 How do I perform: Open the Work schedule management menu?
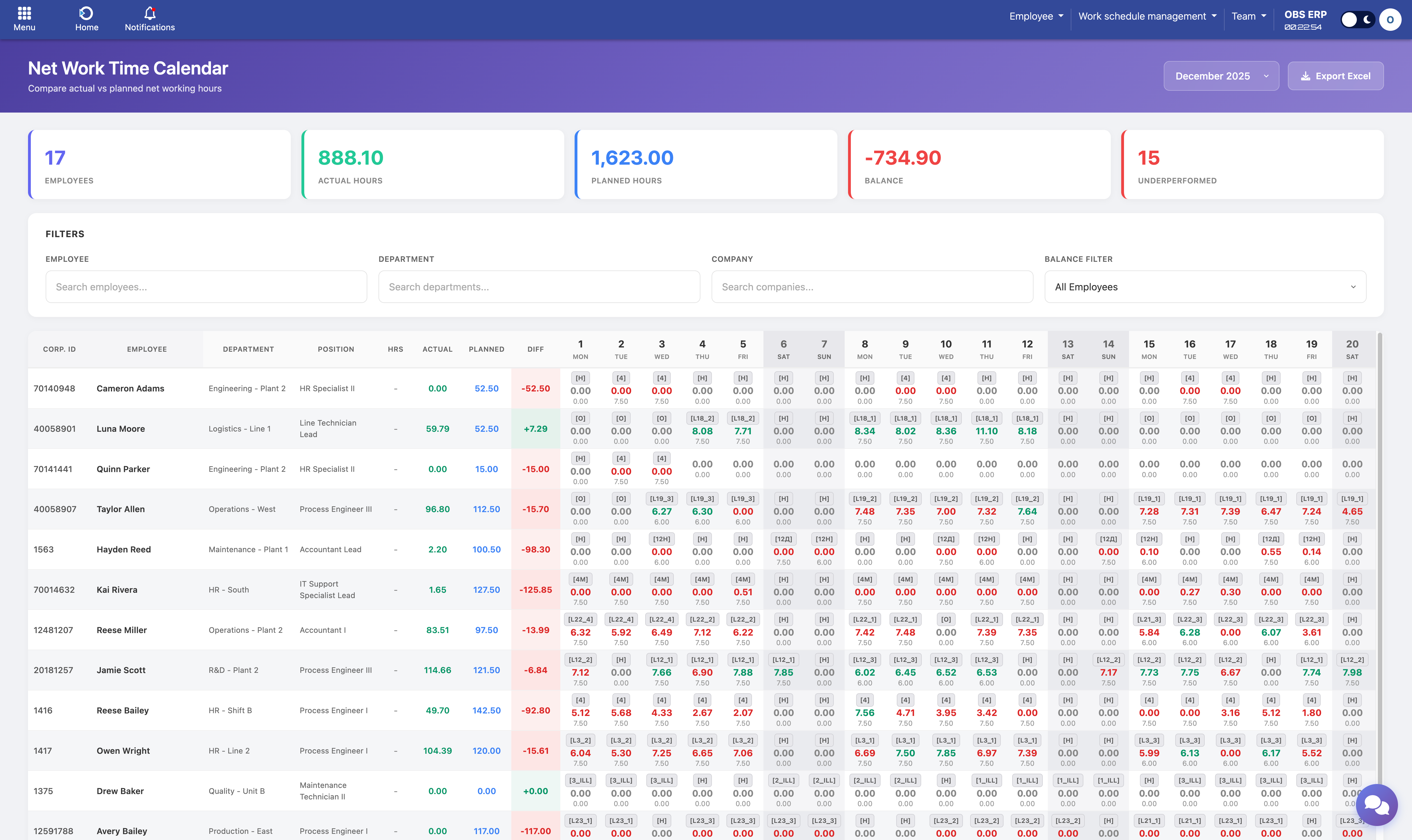pos(1147,17)
